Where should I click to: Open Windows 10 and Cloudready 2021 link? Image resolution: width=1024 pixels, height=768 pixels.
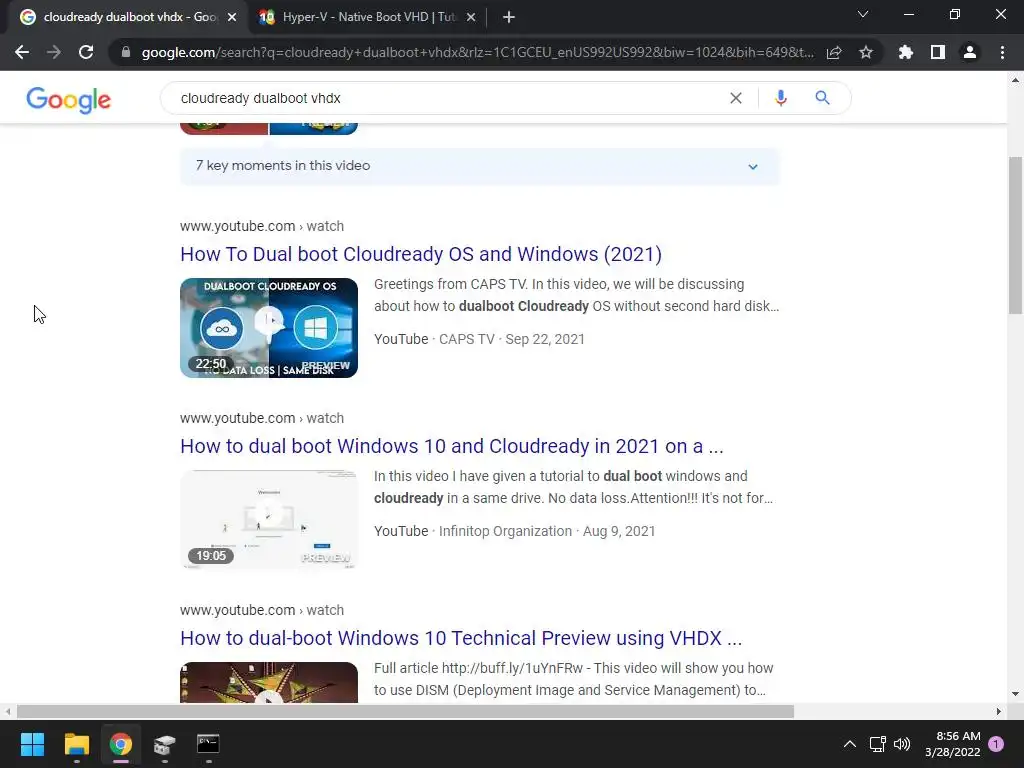click(x=452, y=446)
